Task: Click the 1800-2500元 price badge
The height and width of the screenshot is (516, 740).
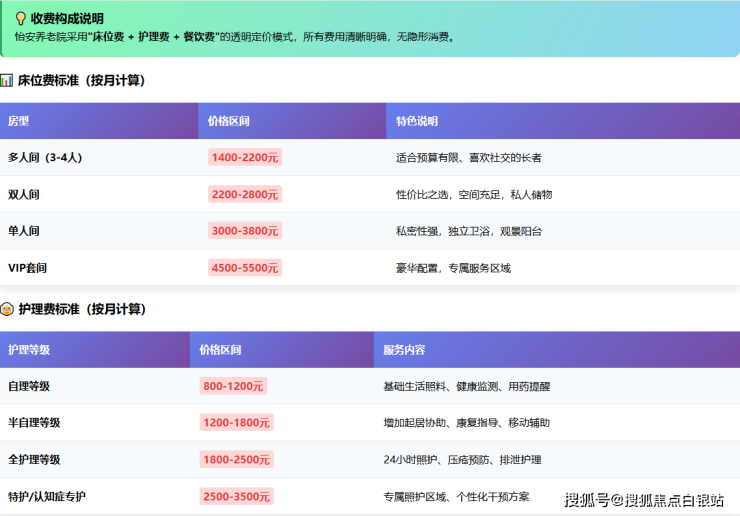Action: (x=237, y=460)
